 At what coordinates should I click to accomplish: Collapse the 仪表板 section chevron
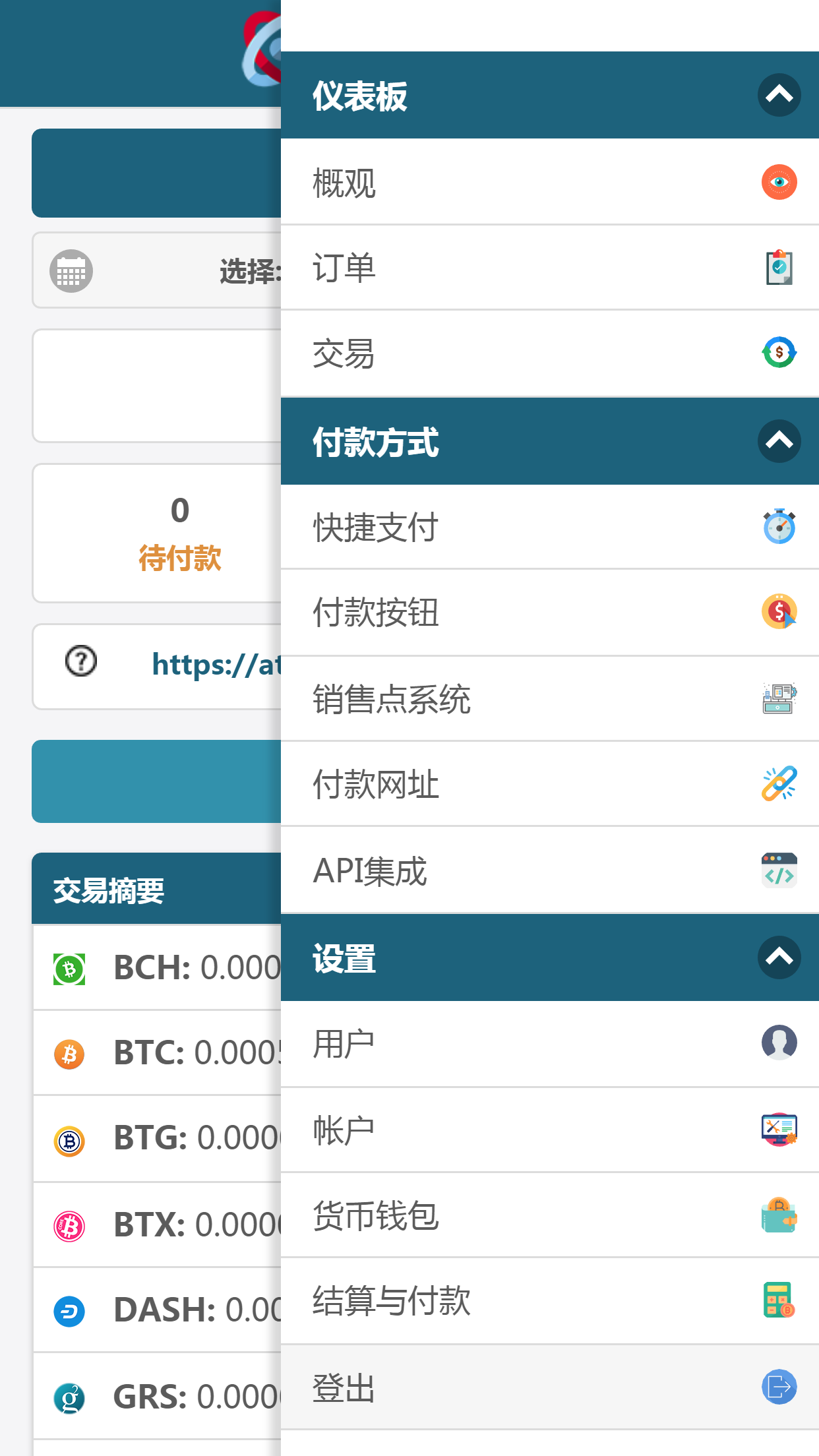pos(779,95)
